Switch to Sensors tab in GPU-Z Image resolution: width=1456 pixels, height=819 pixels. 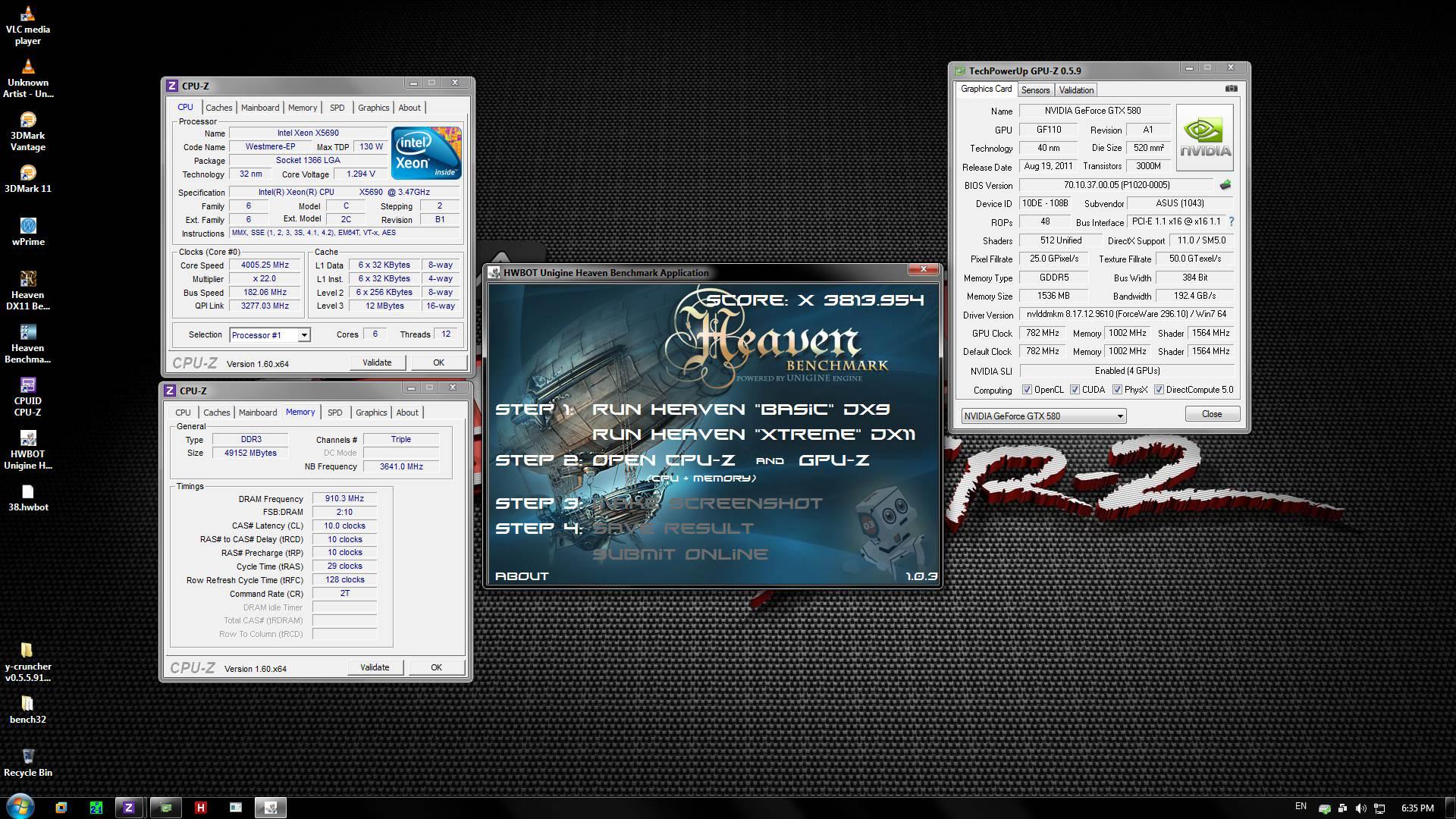(1035, 90)
